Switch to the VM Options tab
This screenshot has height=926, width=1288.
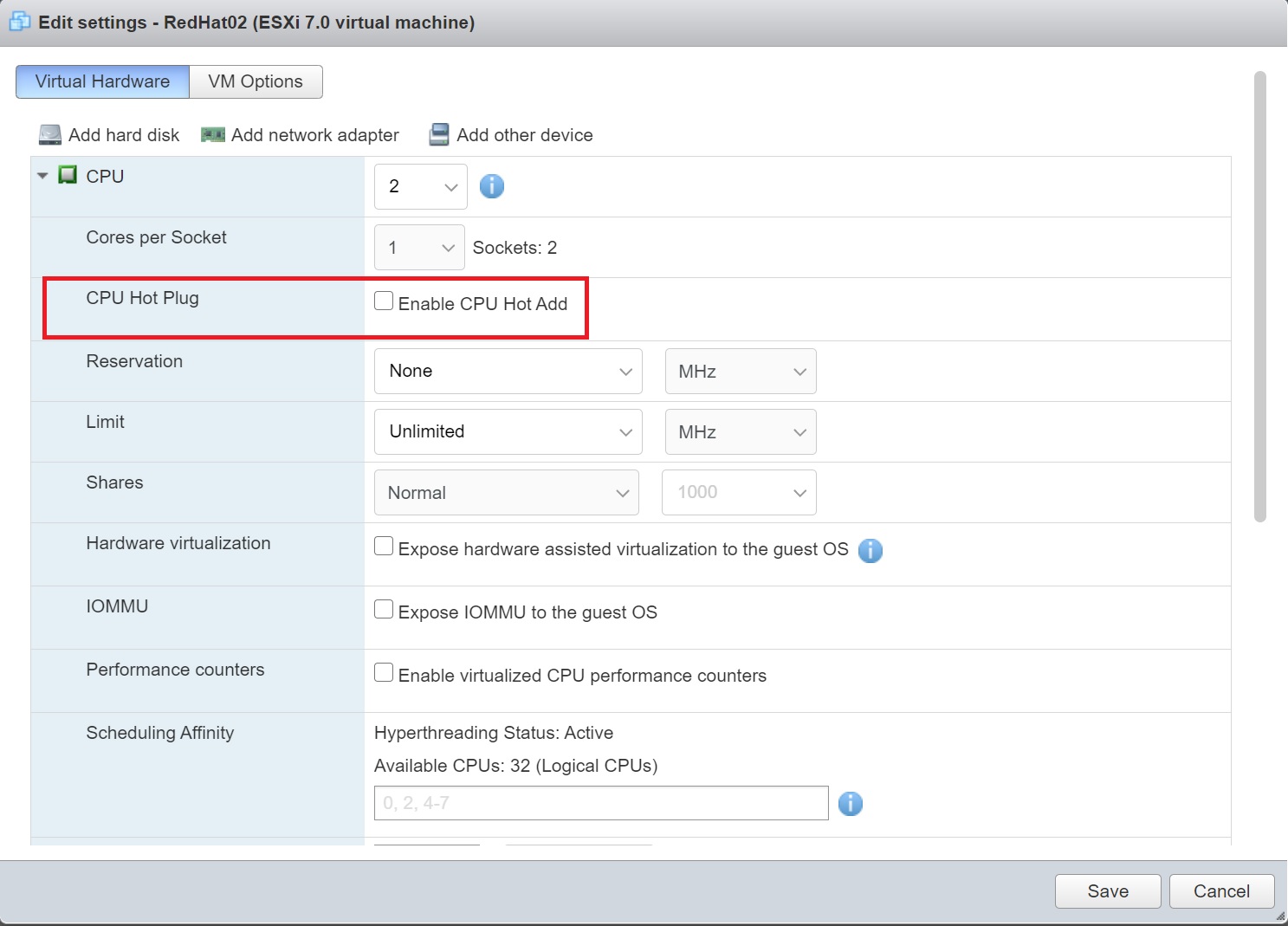click(256, 81)
